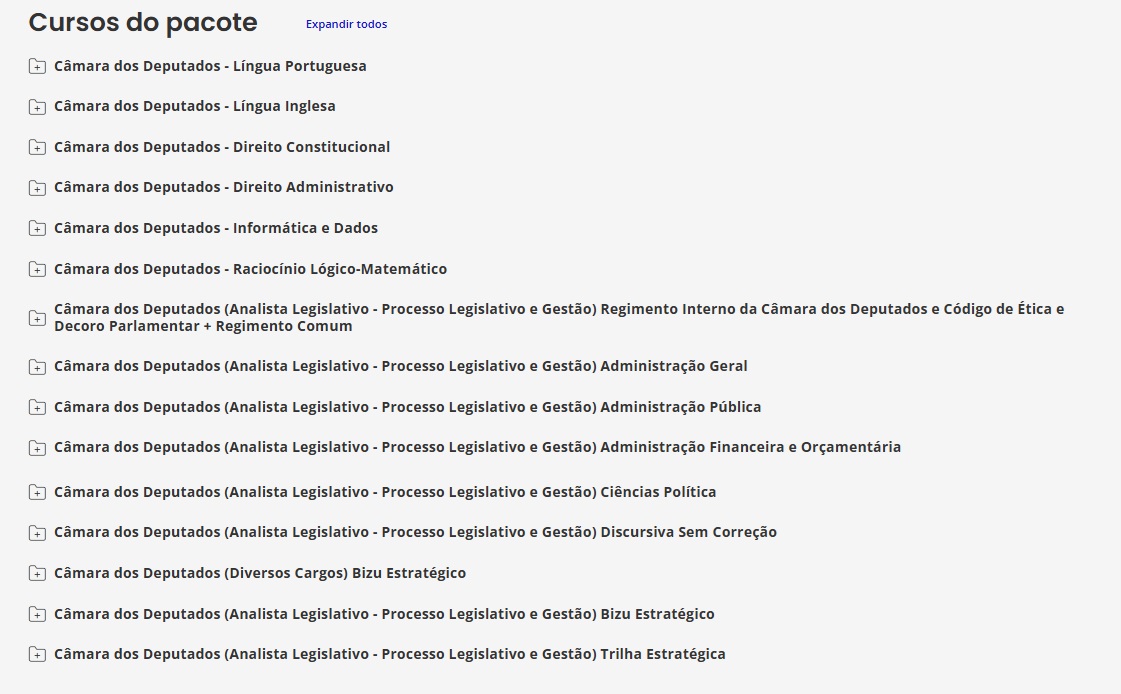Click the folder-plus icon beside Língua Inglesa
The height and width of the screenshot is (694, 1121).
click(x=37, y=107)
